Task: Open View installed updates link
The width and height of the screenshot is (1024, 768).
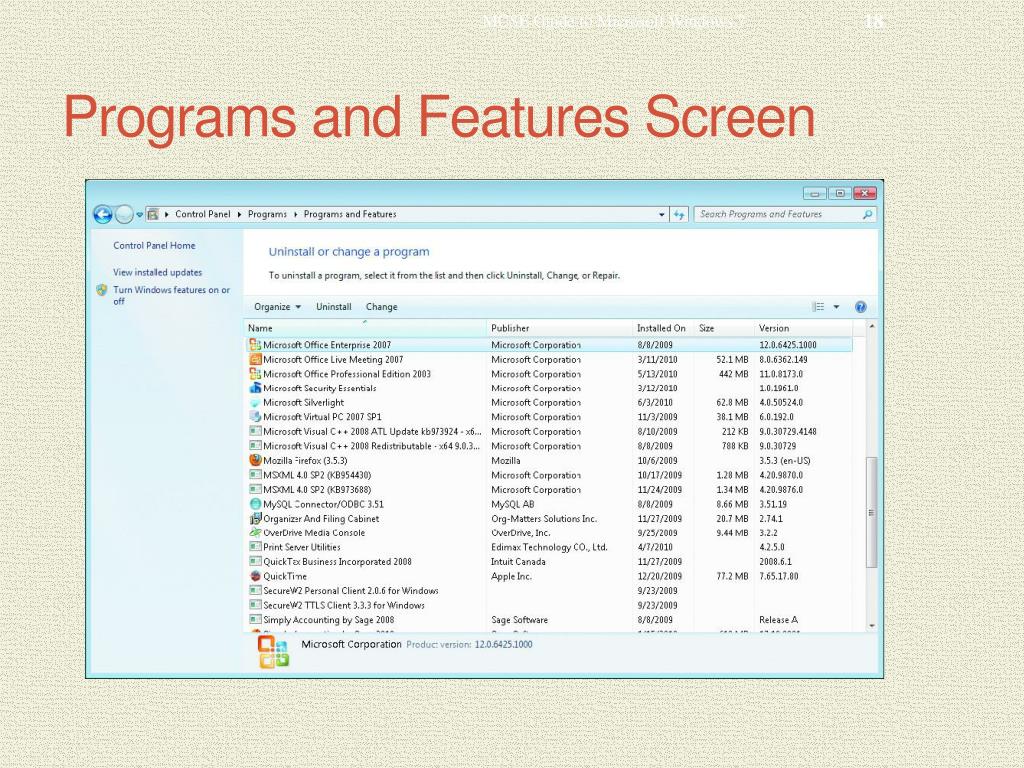Action: (x=157, y=272)
